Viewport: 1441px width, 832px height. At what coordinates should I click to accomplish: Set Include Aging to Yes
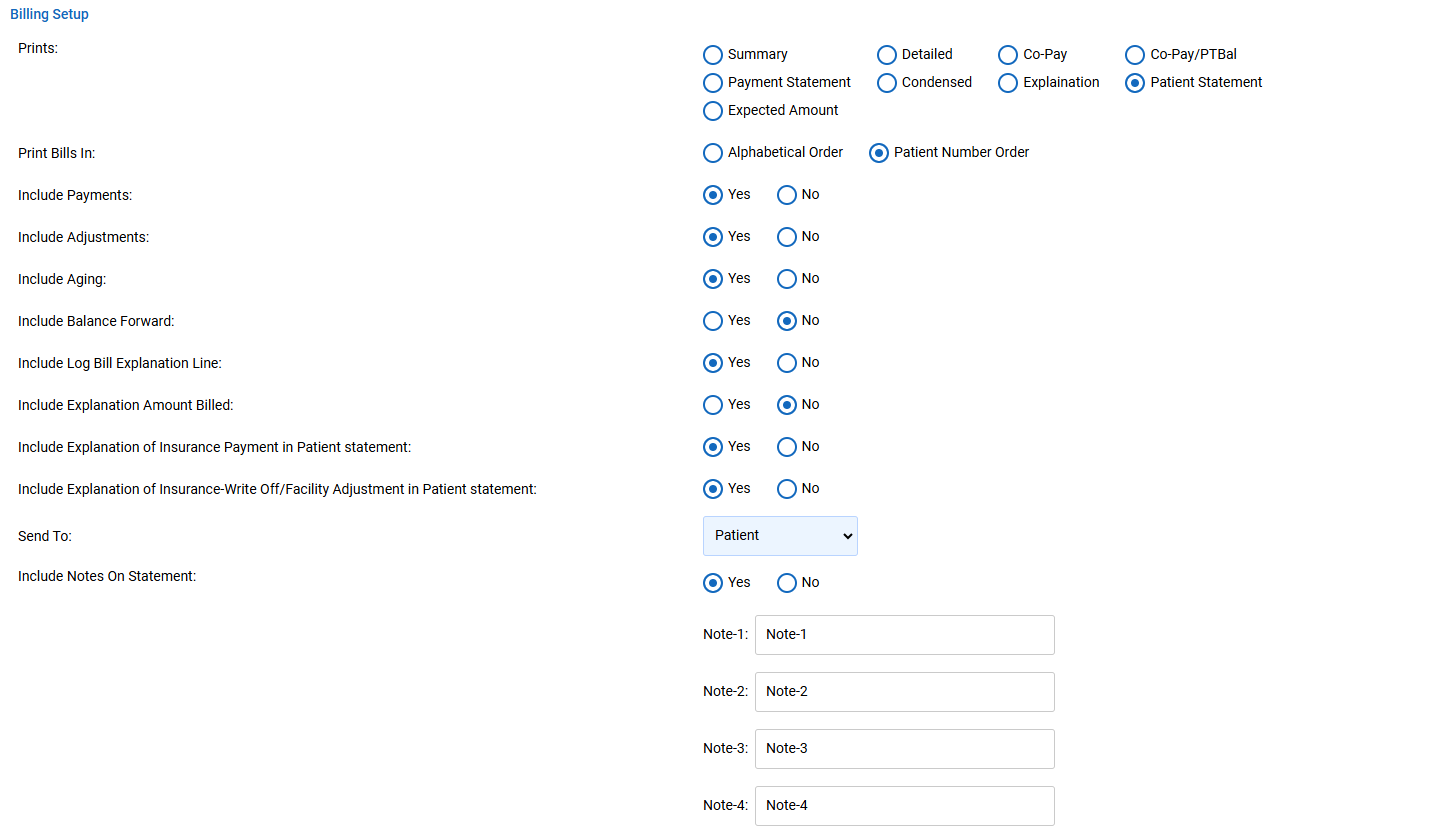(x=713, y=279)
